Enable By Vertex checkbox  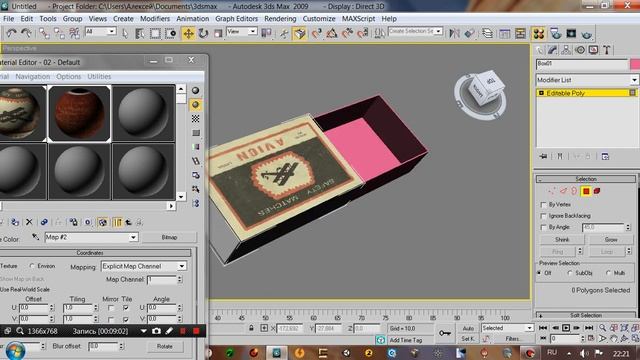coord(543,204)
